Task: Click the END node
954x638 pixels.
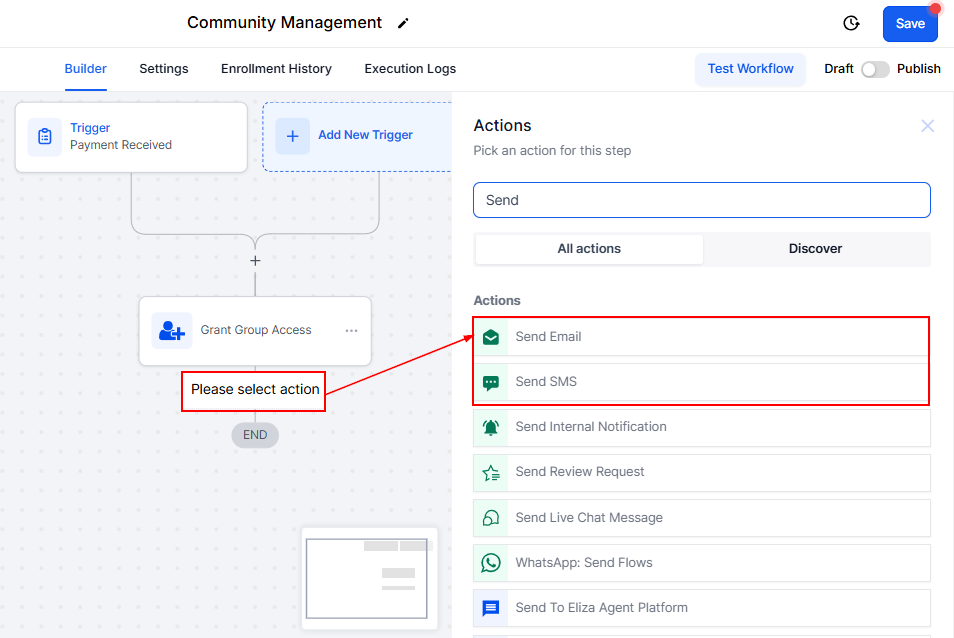Action: 255,435
